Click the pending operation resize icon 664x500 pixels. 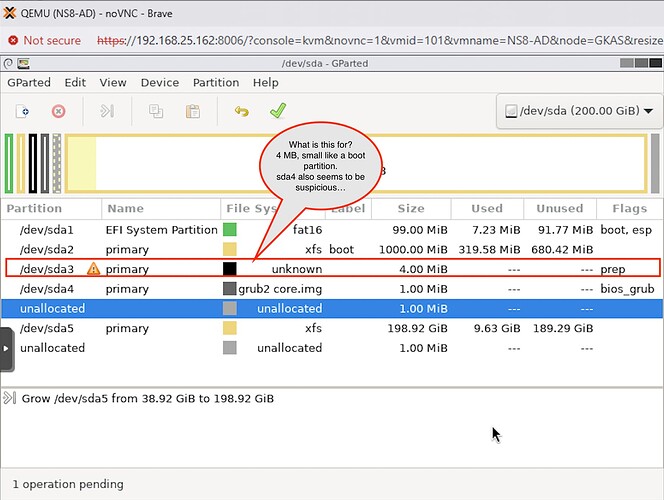[9, 398]
